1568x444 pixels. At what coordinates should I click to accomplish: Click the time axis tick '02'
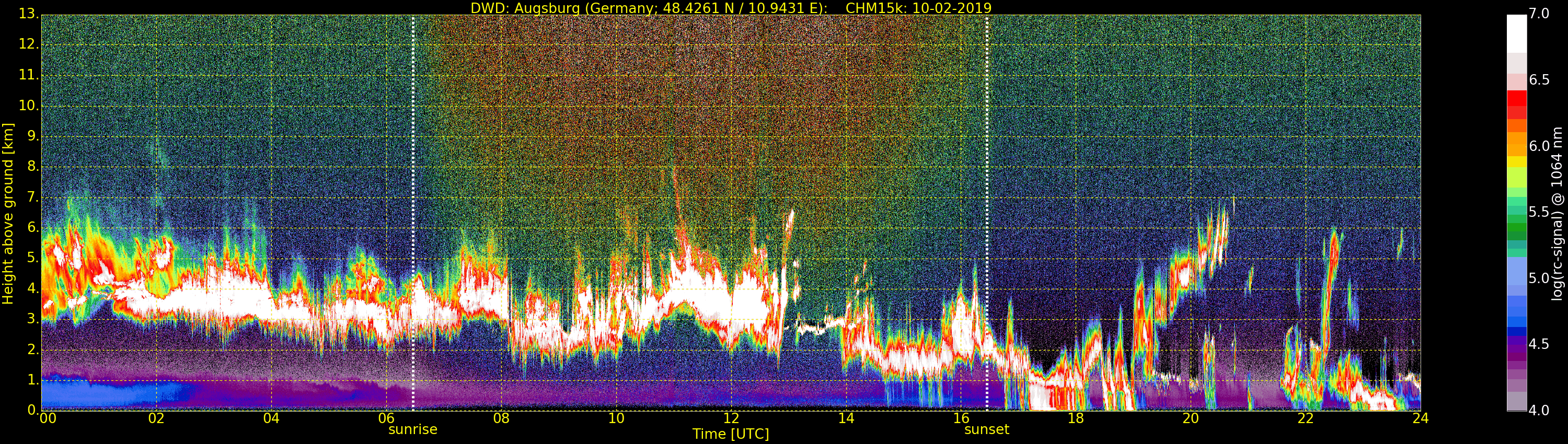click(x=156, y=418)
